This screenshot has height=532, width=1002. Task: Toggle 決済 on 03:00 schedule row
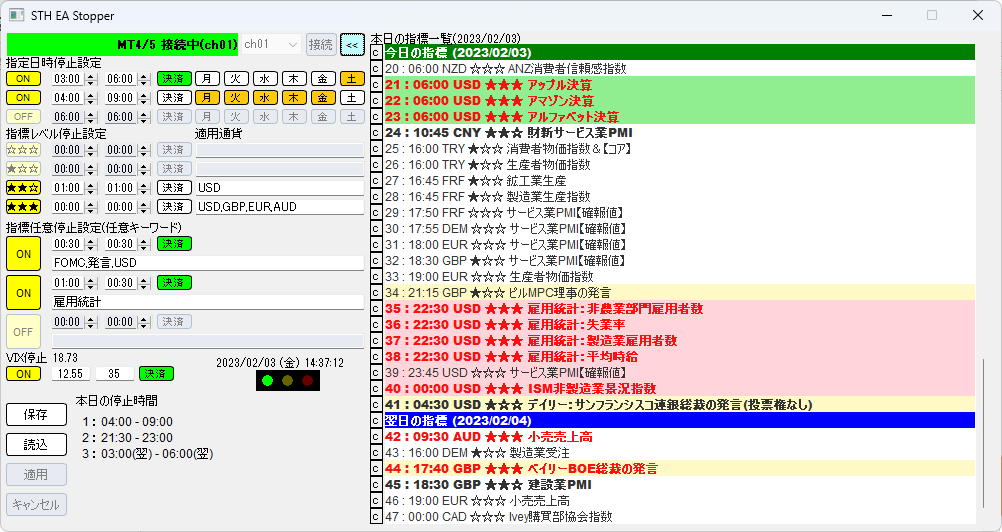point(174,79)
